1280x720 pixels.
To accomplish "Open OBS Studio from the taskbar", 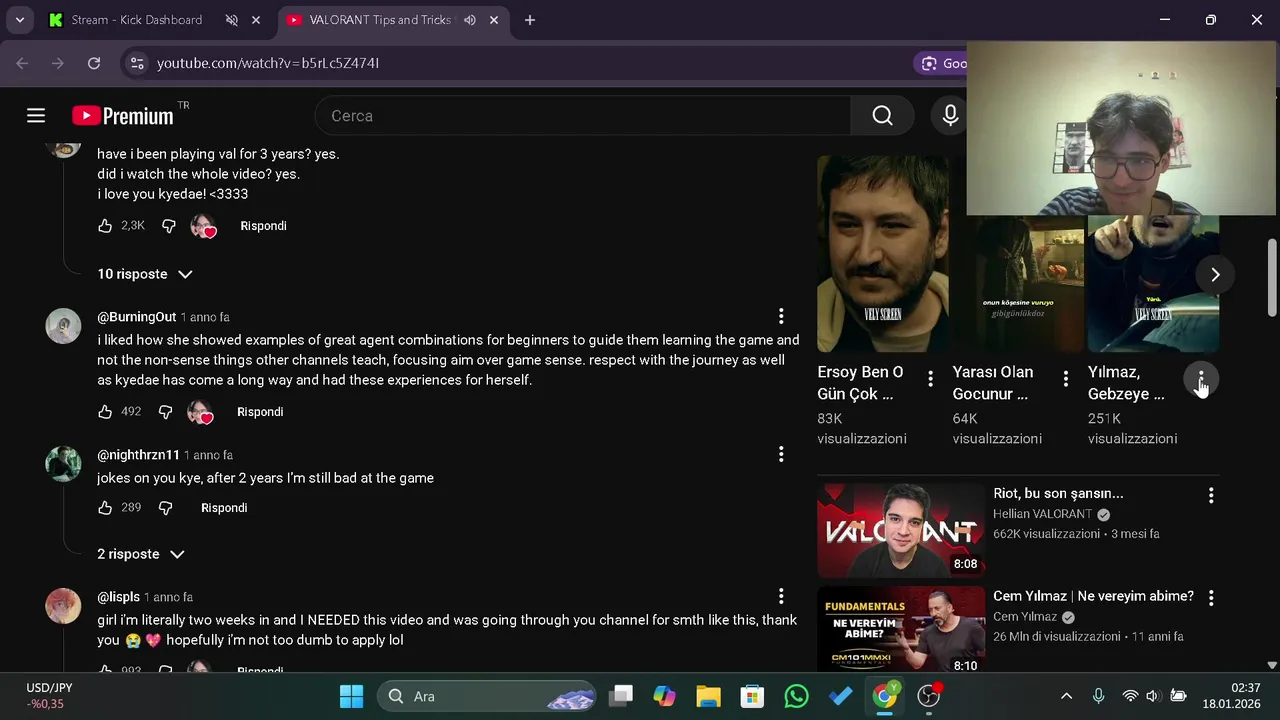I will [929, 696].
